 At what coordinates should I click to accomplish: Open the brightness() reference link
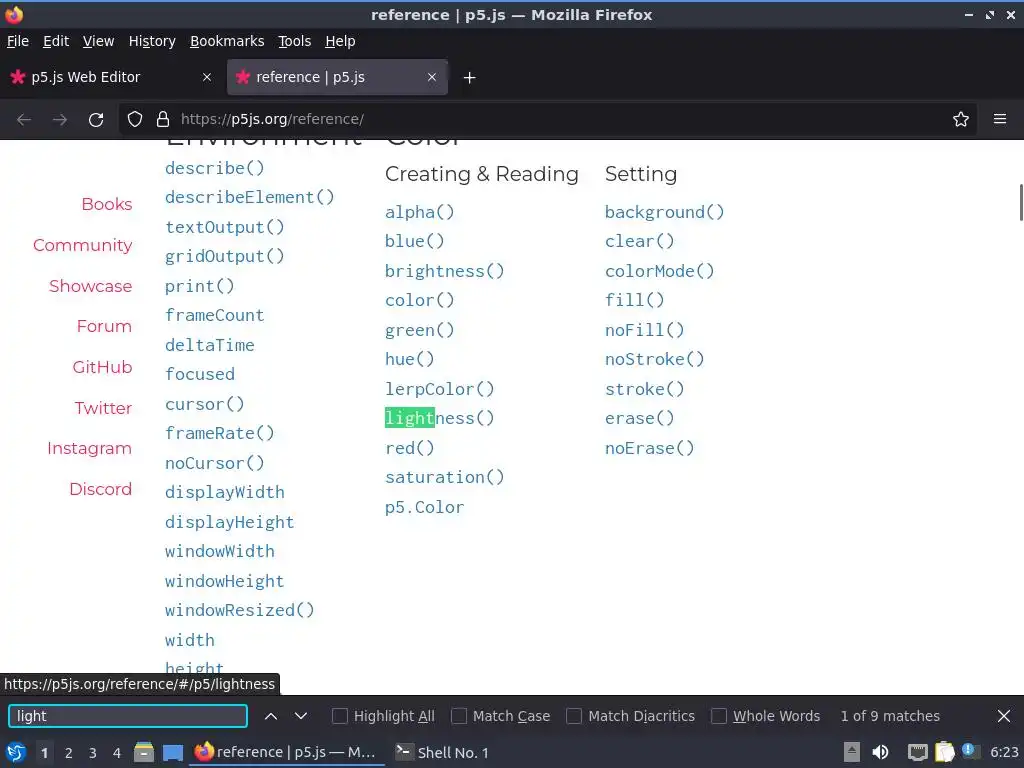pyautogui.click(x=445, y=271)
